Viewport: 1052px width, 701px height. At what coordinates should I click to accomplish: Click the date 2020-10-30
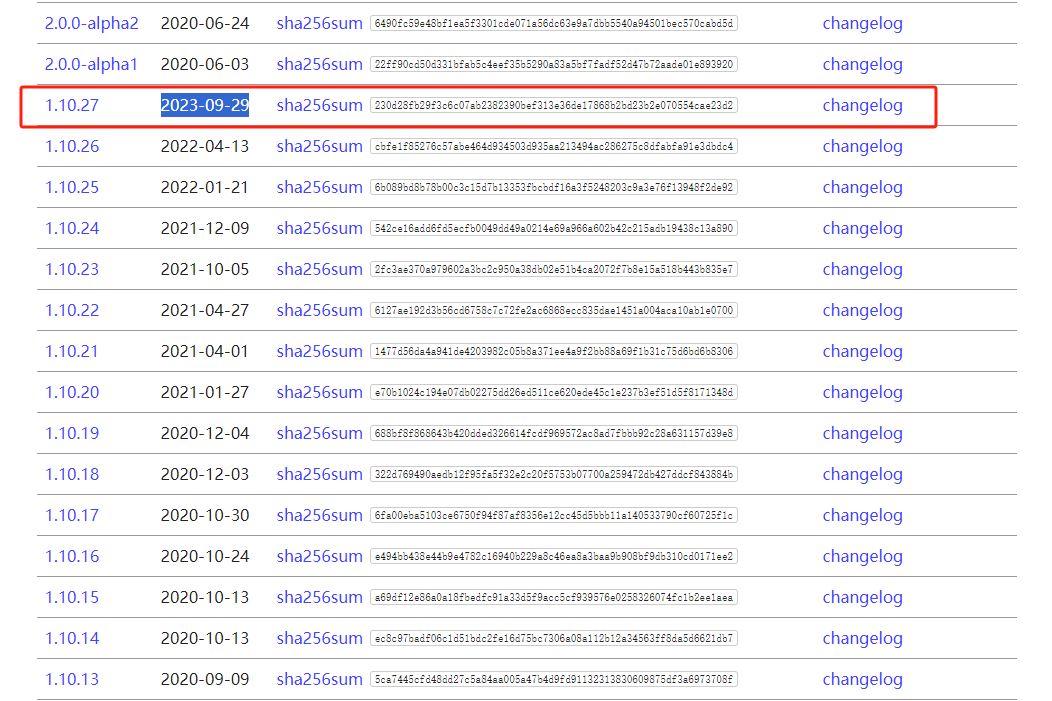pyautogui.click(x=205, y=515)
